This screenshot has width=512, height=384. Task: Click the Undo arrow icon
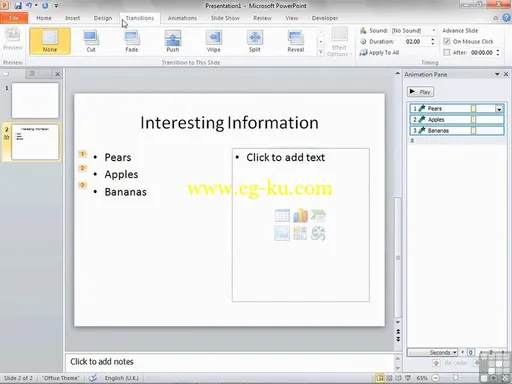click(x=29, y=5)
